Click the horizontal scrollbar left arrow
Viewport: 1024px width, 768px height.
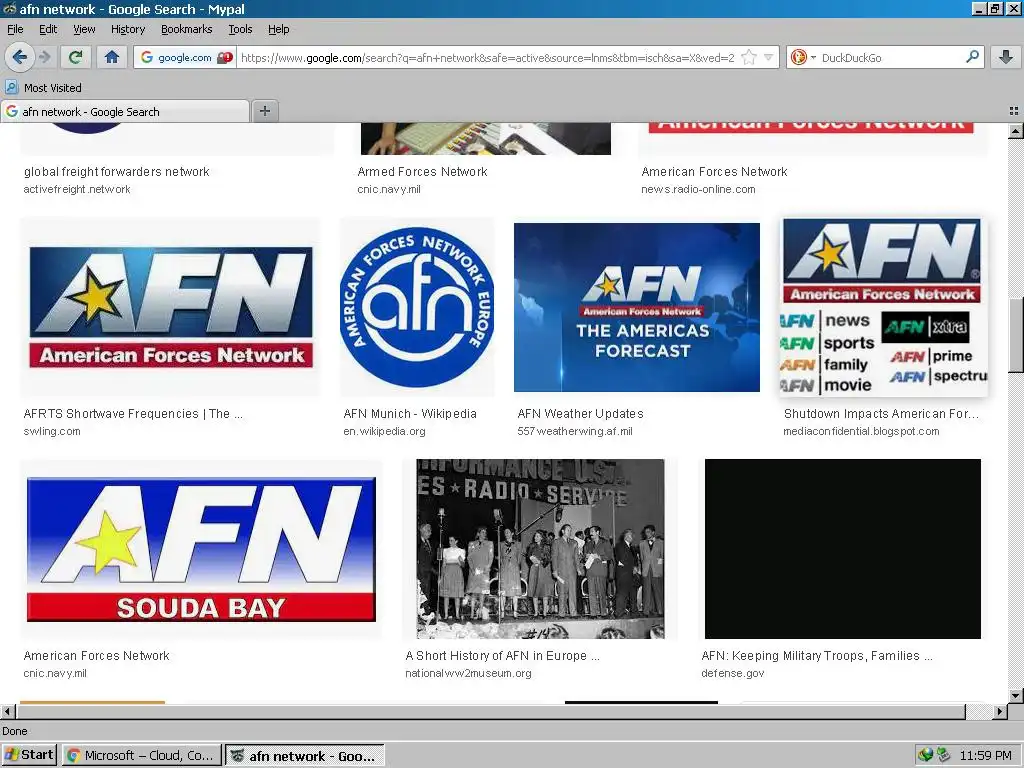(7, 711)
